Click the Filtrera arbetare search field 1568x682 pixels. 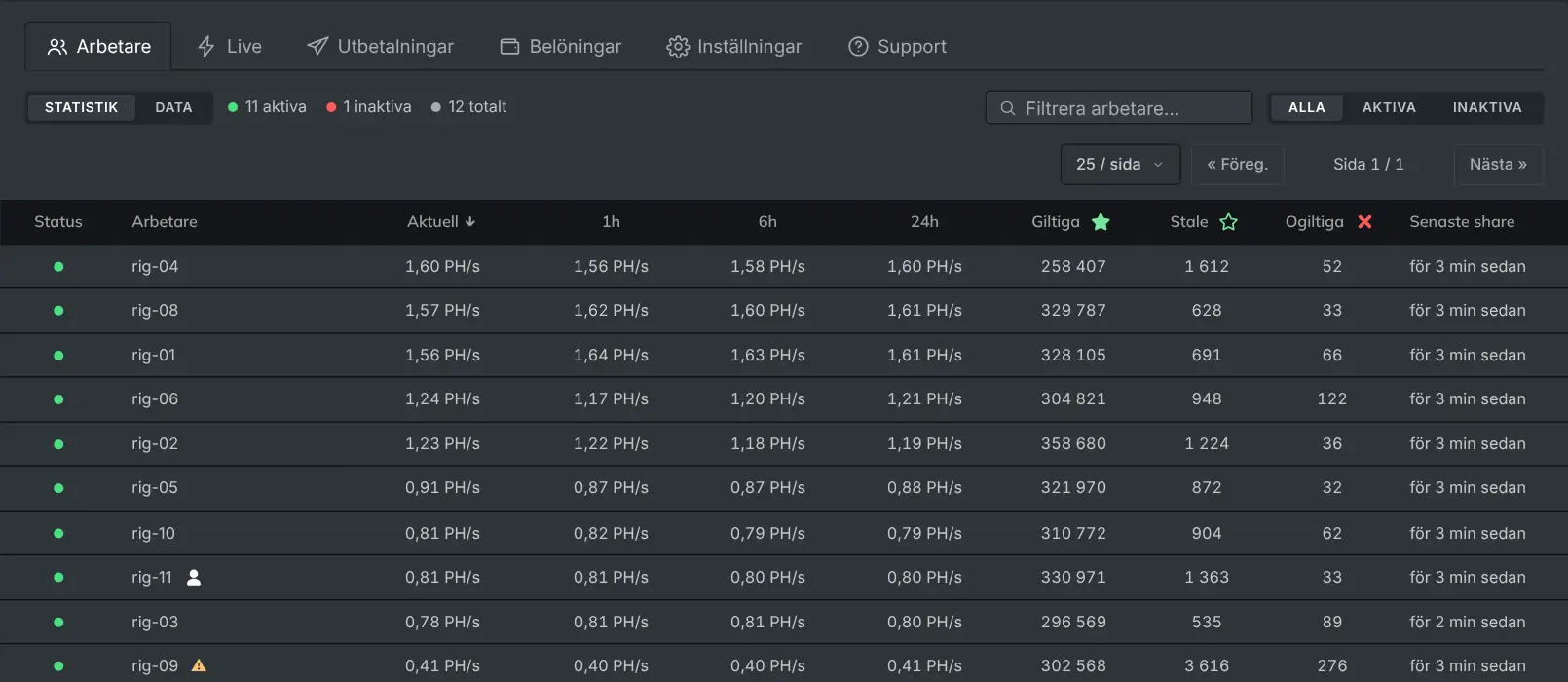coord(1119,108)
